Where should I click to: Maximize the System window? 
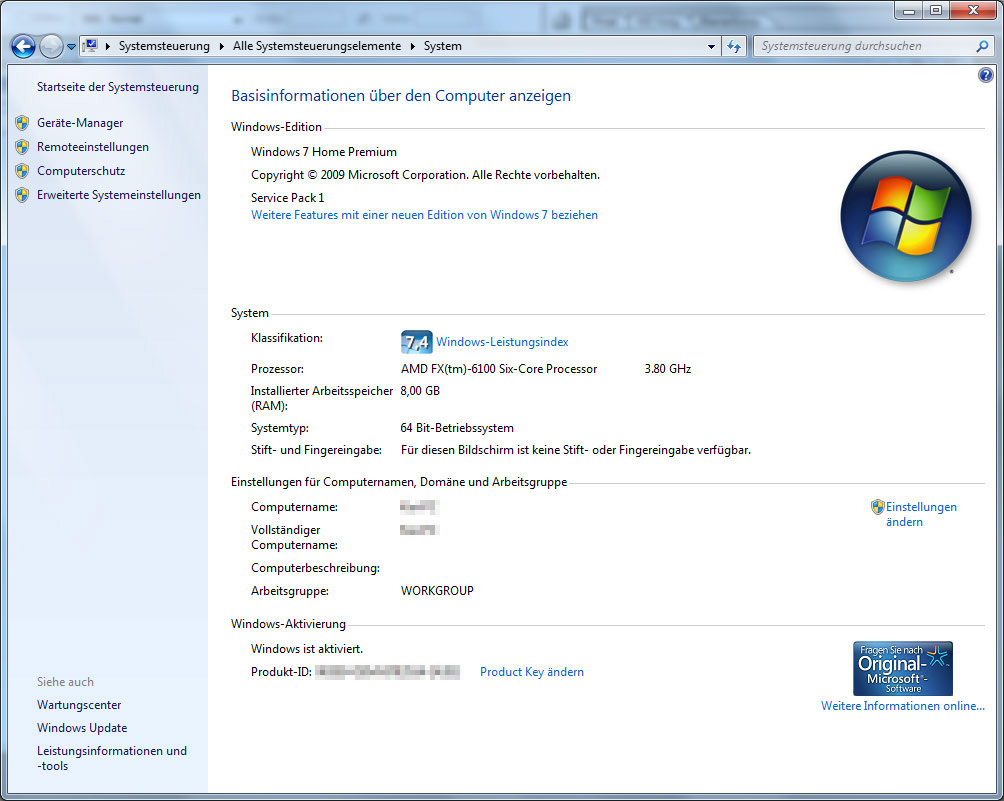click(x=936, y=10)
